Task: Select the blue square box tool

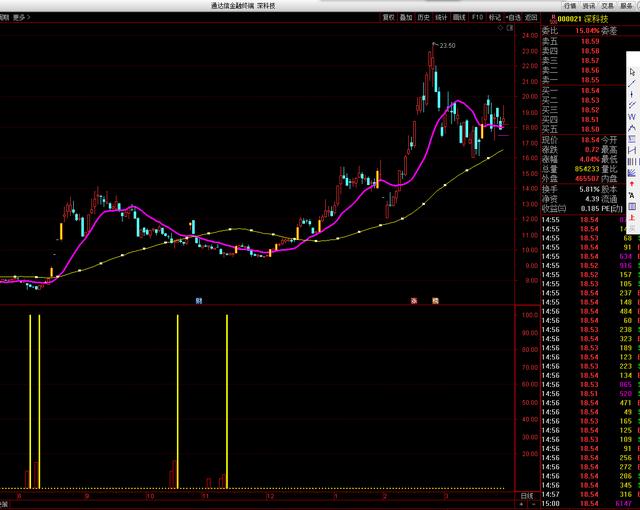Action: (x=632, y=206)
